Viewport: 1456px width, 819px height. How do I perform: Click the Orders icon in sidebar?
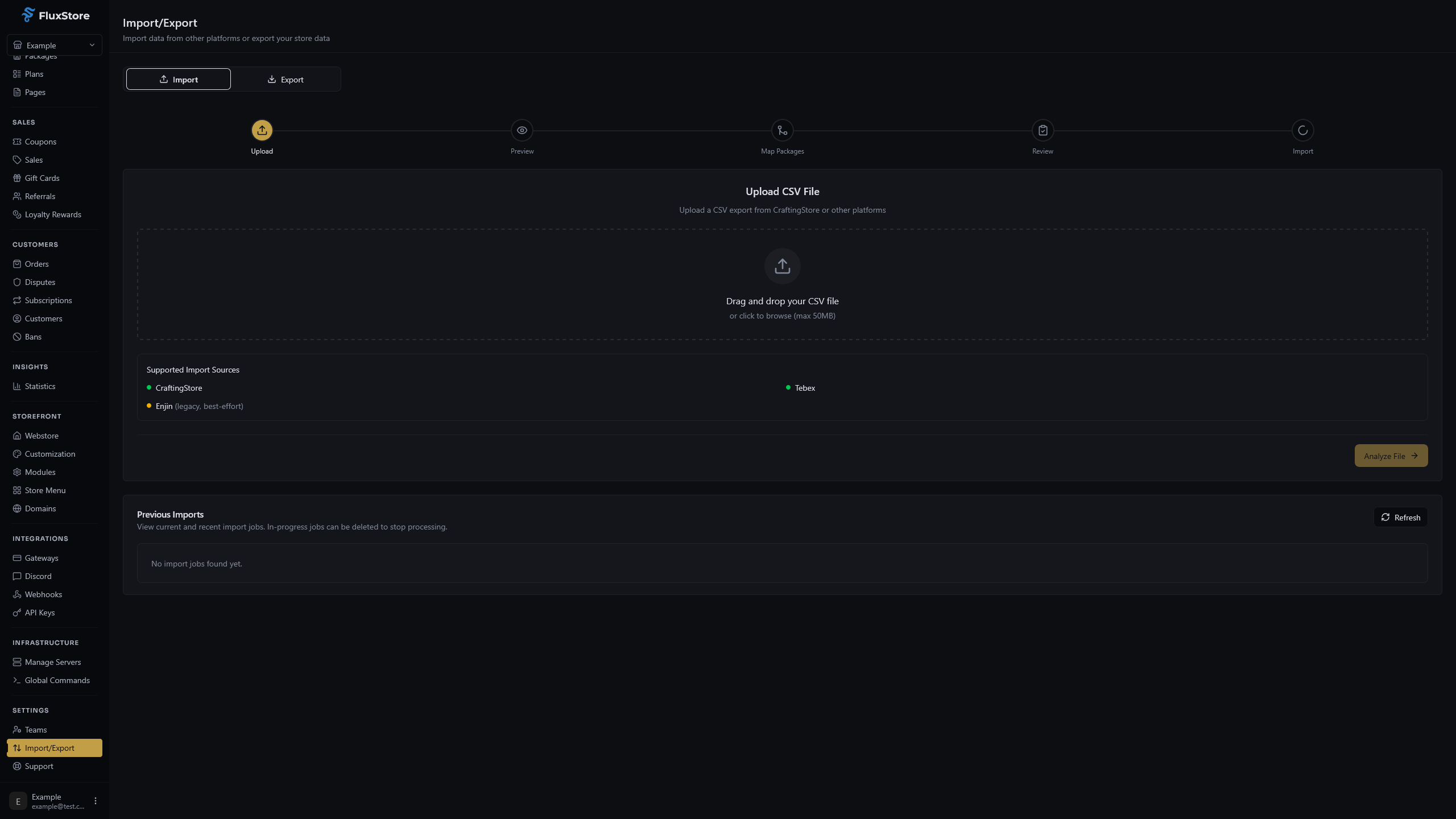point(17,264)
